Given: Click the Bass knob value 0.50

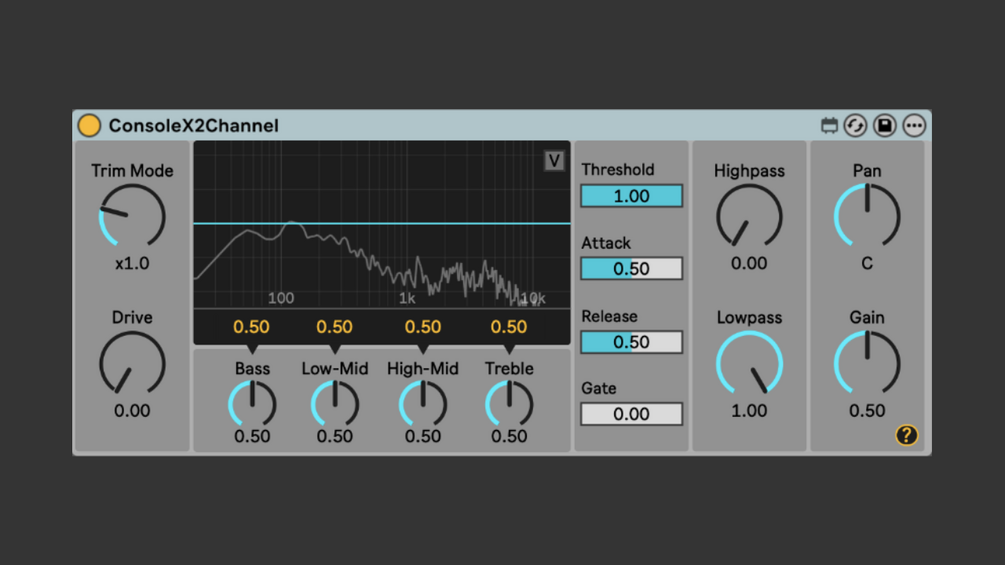Looking at the screenshot, I should point(252,436).
